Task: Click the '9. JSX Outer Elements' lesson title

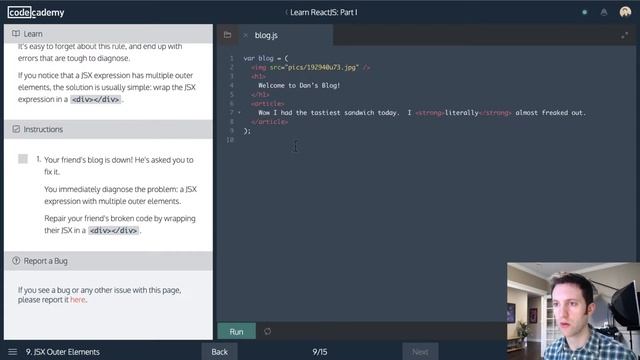Action: [62, 351]
